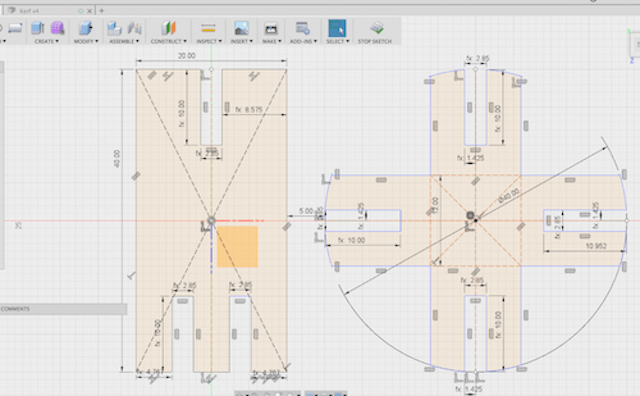Select the Ø40.00 diameter dimension
Screen dimensions: 640x396
click(509, 196)
